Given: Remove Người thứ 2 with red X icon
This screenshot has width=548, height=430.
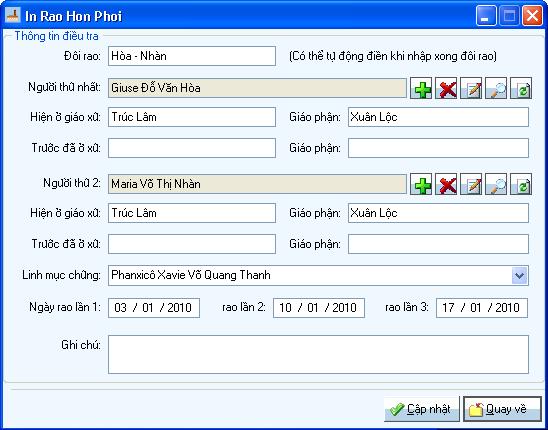Looking at the screenshot, I should tap(446, 184).
